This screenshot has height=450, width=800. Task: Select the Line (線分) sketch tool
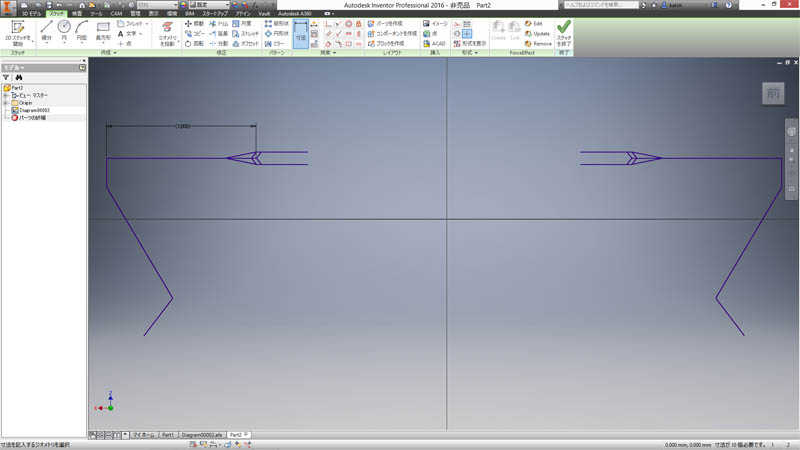[x=46, y=31]
